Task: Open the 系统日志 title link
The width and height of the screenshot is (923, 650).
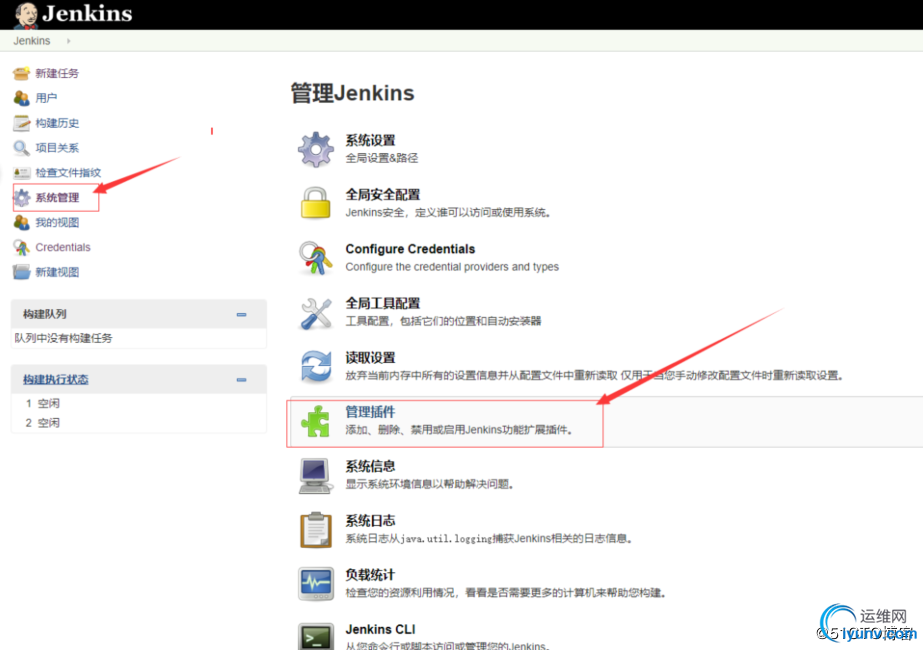Action: click(370, 521)
